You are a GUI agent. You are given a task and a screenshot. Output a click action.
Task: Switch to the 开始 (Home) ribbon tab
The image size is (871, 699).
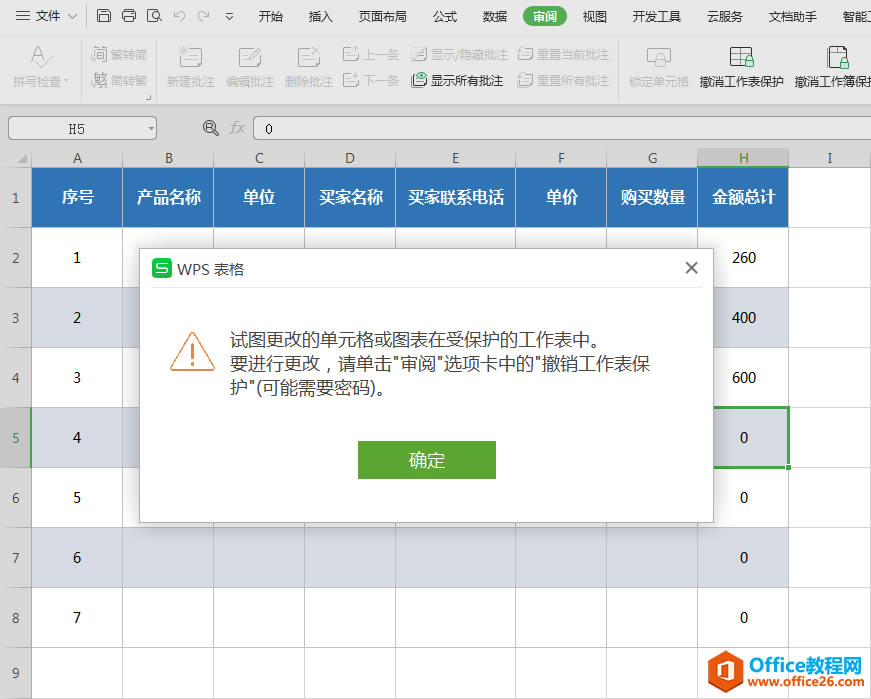[270, 16]
